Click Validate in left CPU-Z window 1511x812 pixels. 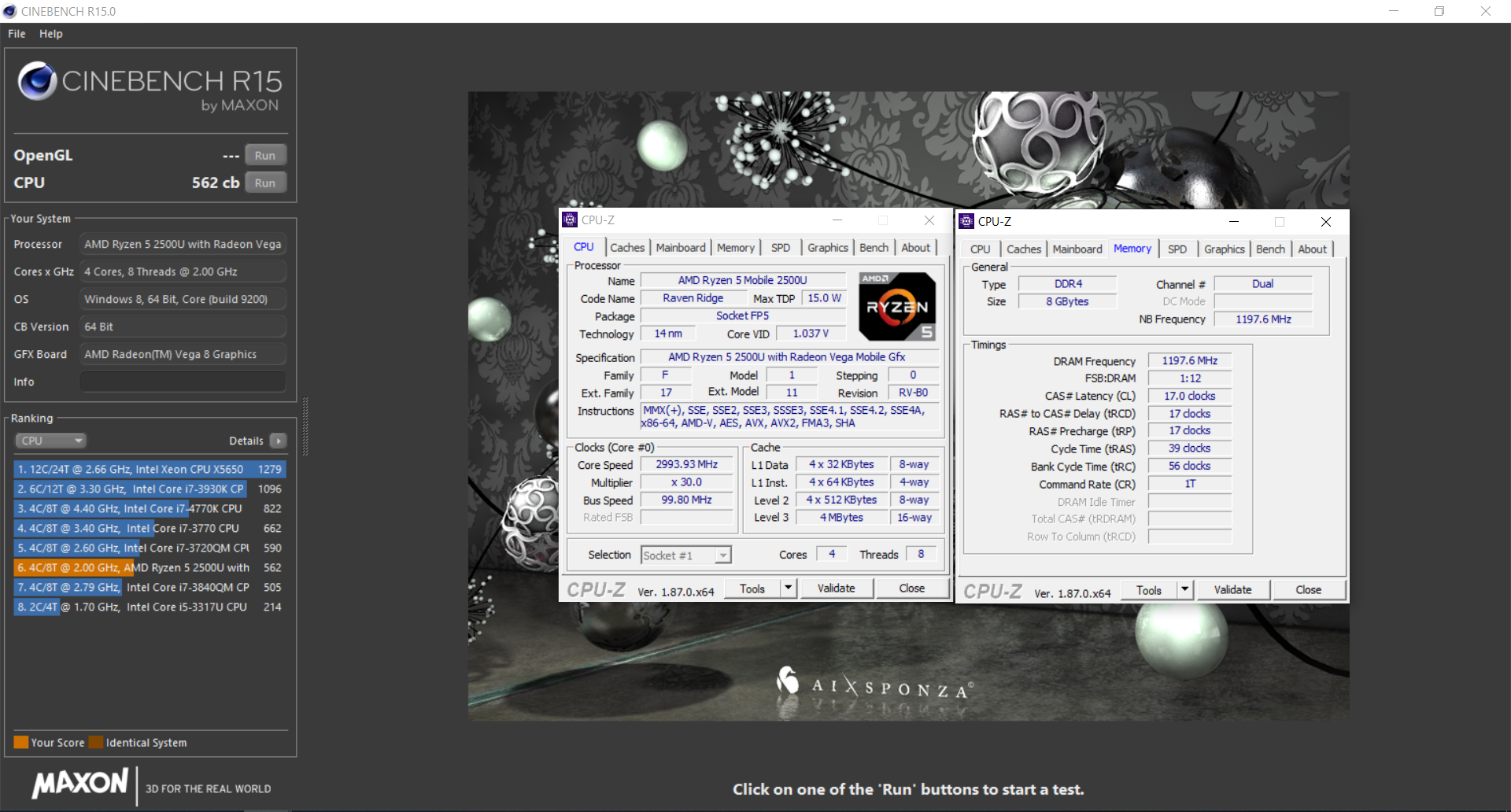[836, 589]
